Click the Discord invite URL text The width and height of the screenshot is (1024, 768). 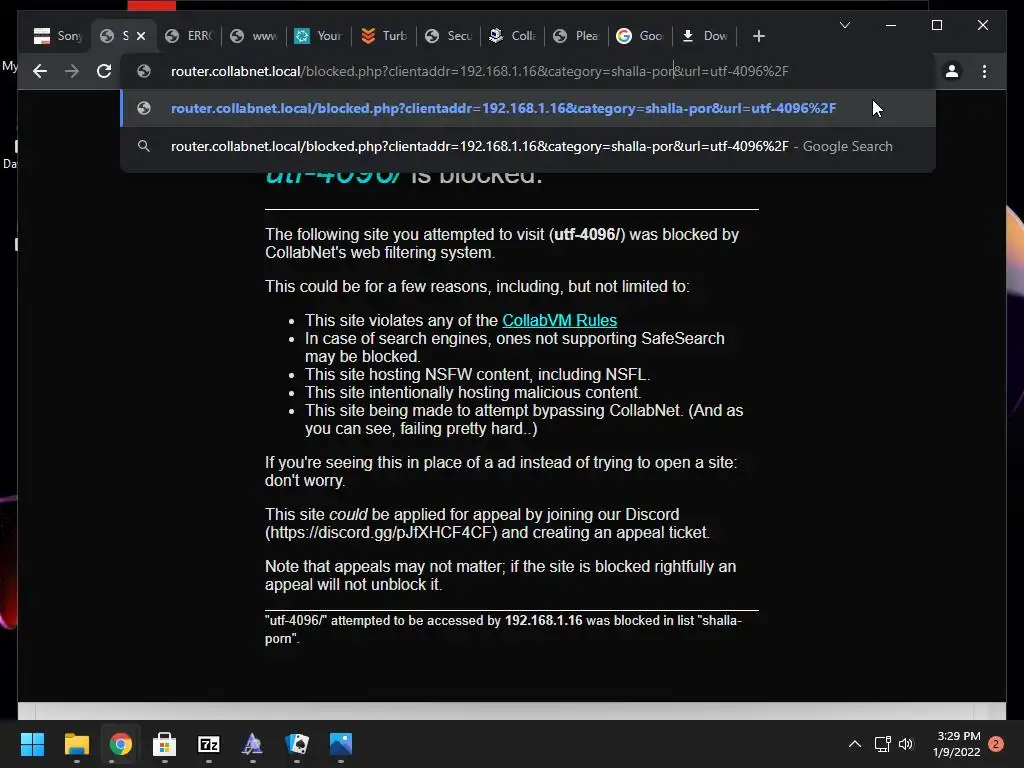click(381, 532)
